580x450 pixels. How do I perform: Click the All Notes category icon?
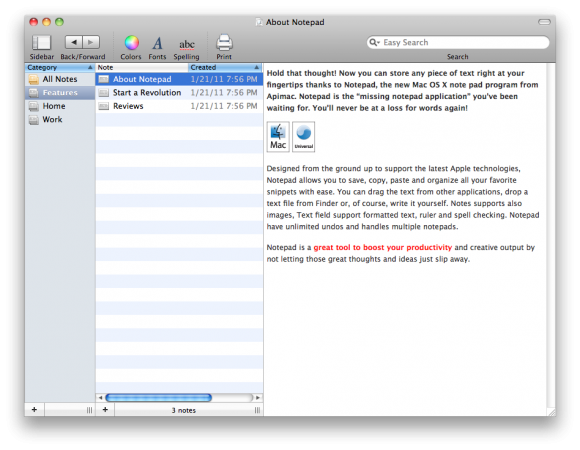click(34, 79)
